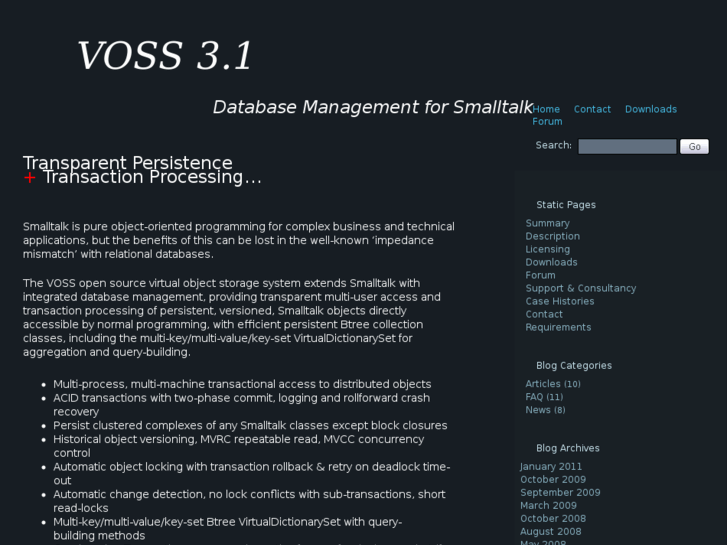This screenshot has width=727, height=545.
Task: Open Forum in the Static Pages list
Action: click(x=540, y=275)
